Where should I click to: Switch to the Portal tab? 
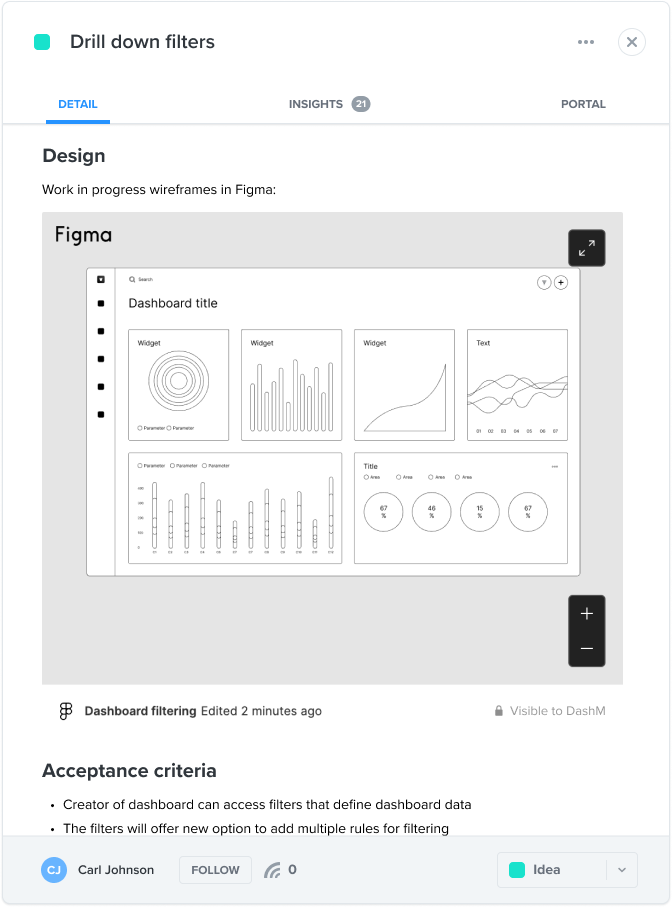tap(583, 104)
